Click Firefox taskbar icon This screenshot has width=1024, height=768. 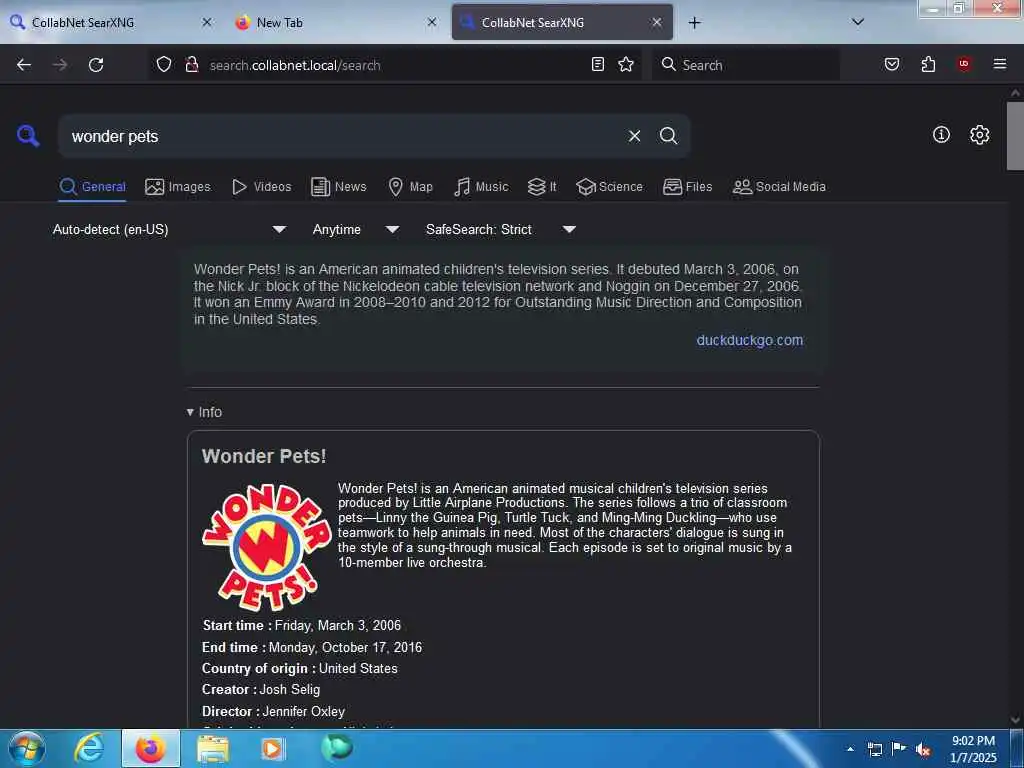(151, 748)
